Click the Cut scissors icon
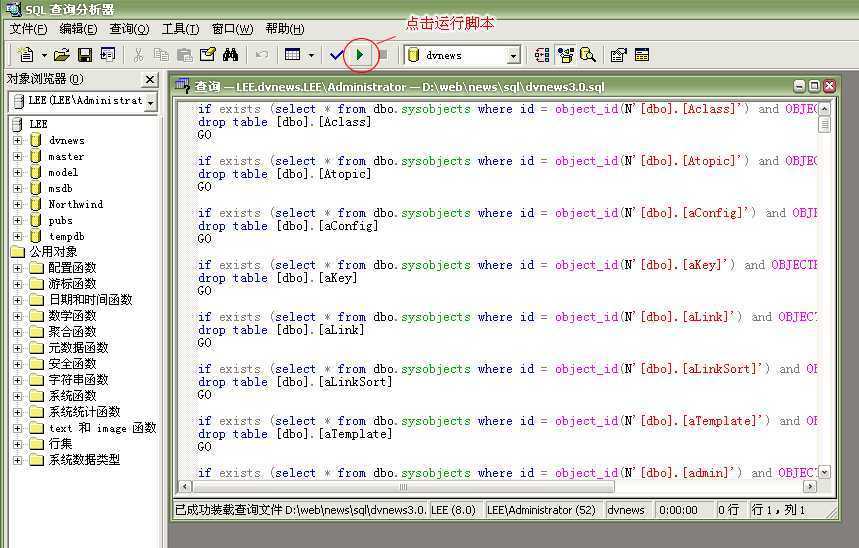Image resolution: width=859 pixels, height=548 pixels. coord(138,55)
